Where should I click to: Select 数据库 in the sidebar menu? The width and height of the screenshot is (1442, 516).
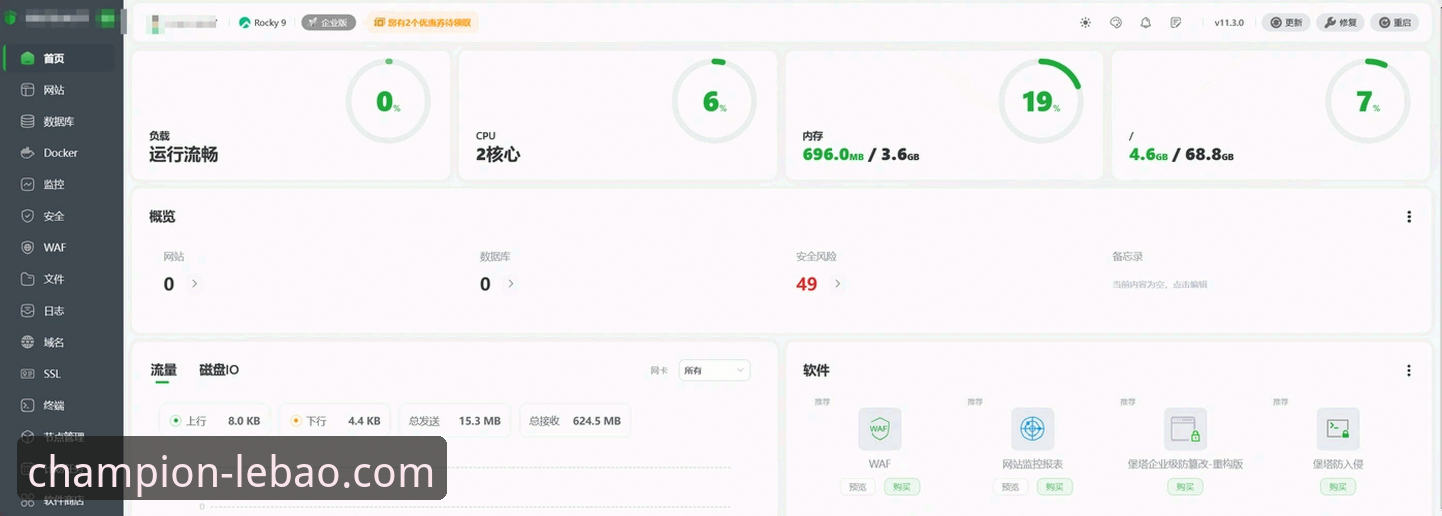pyautogui.click(x=58, y=122)
